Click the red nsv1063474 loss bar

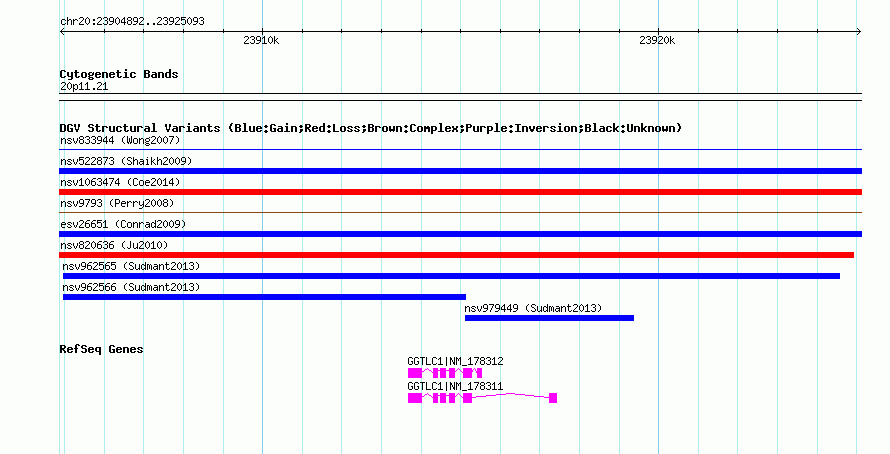click(460, 192)
